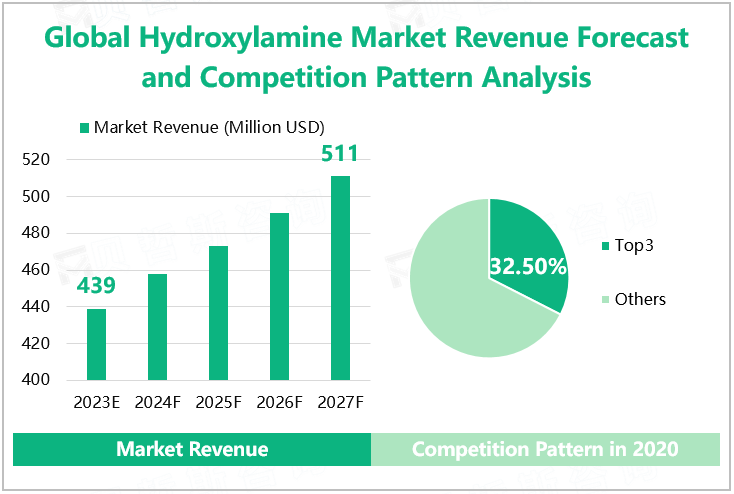Image resolution: width=734 pixels, height=494 pixels.
Task: Click the 511 data label
Action: (340, 154)
